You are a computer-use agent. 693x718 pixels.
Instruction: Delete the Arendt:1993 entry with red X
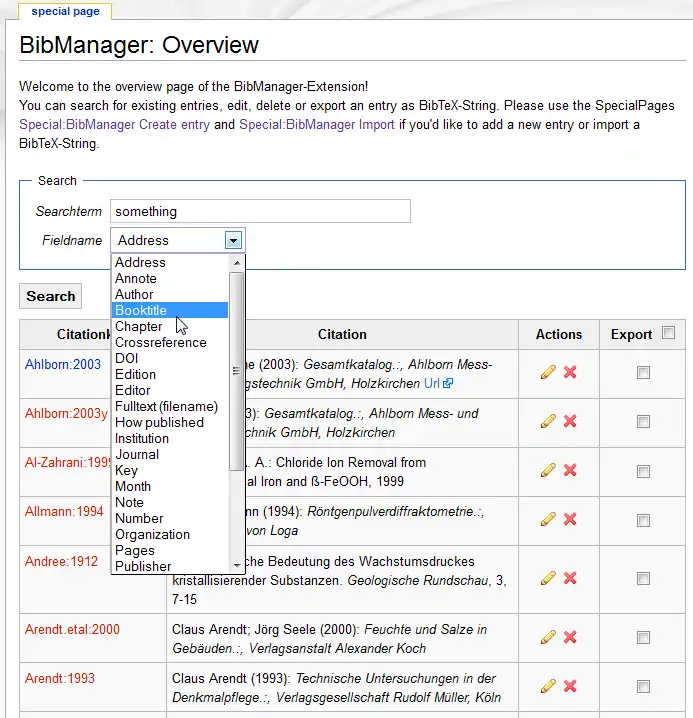click(570, 685)
